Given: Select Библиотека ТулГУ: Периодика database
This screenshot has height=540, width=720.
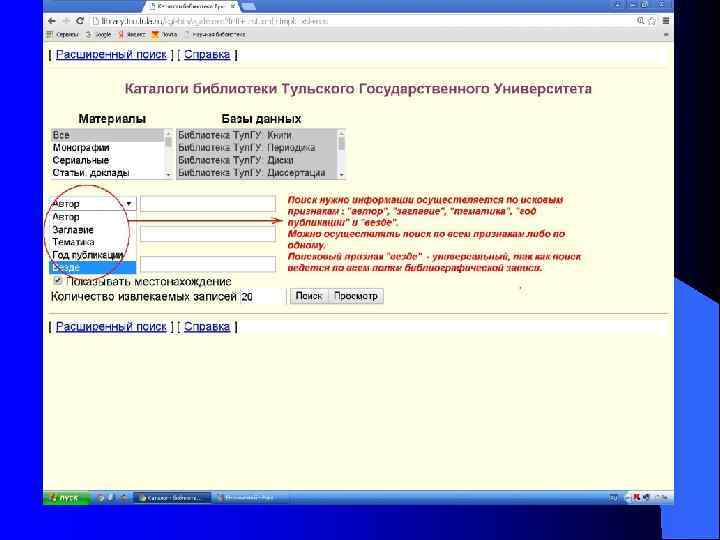Looking at the screenshot, I should (257, 148).
